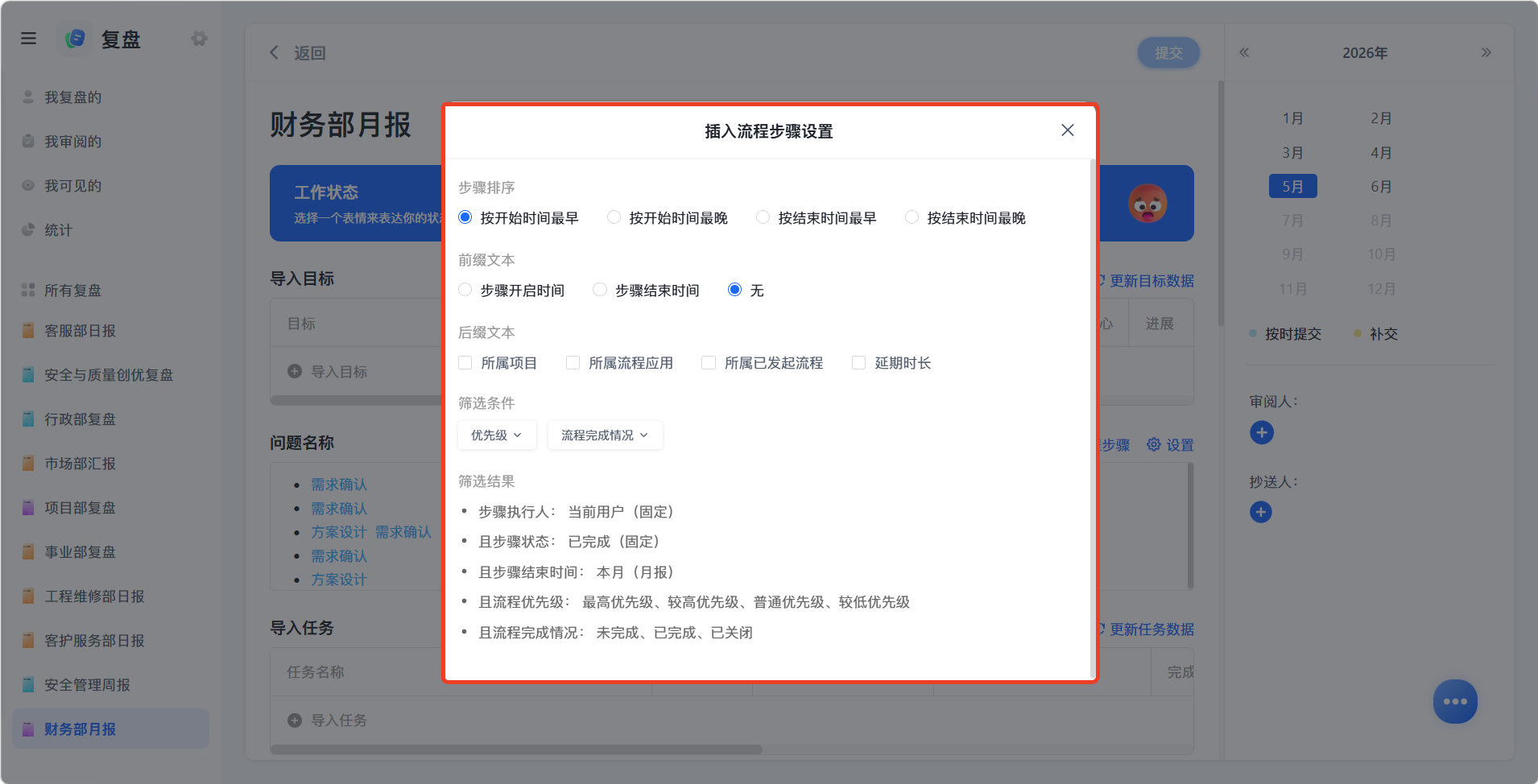This screenshot has height=784, width=1538.
Task: Click the 复盘 app logo
Action: tap(76, 38)
